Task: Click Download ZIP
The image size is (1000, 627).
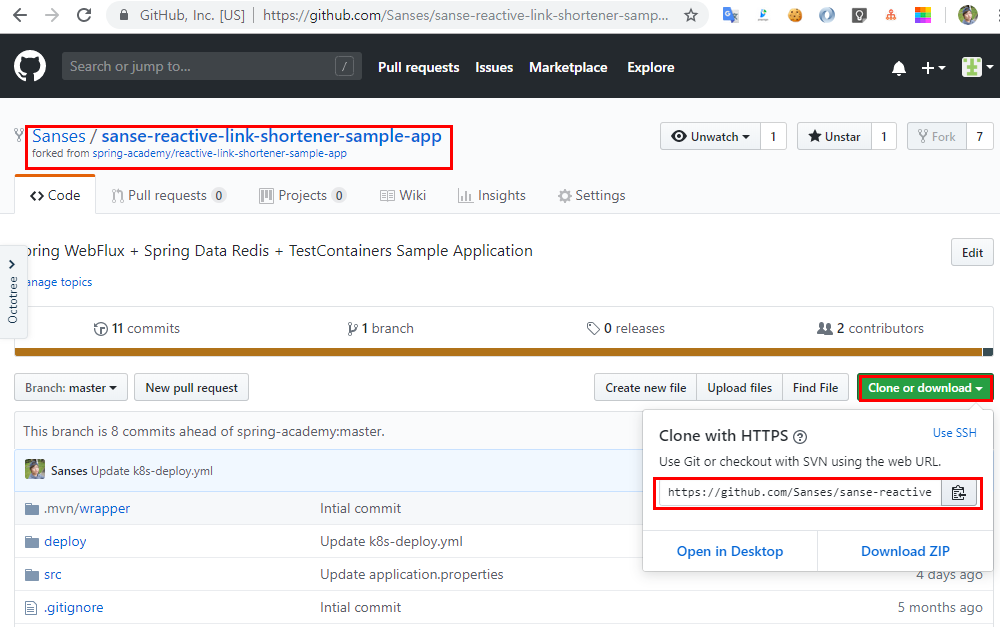Action: point(905,551)
